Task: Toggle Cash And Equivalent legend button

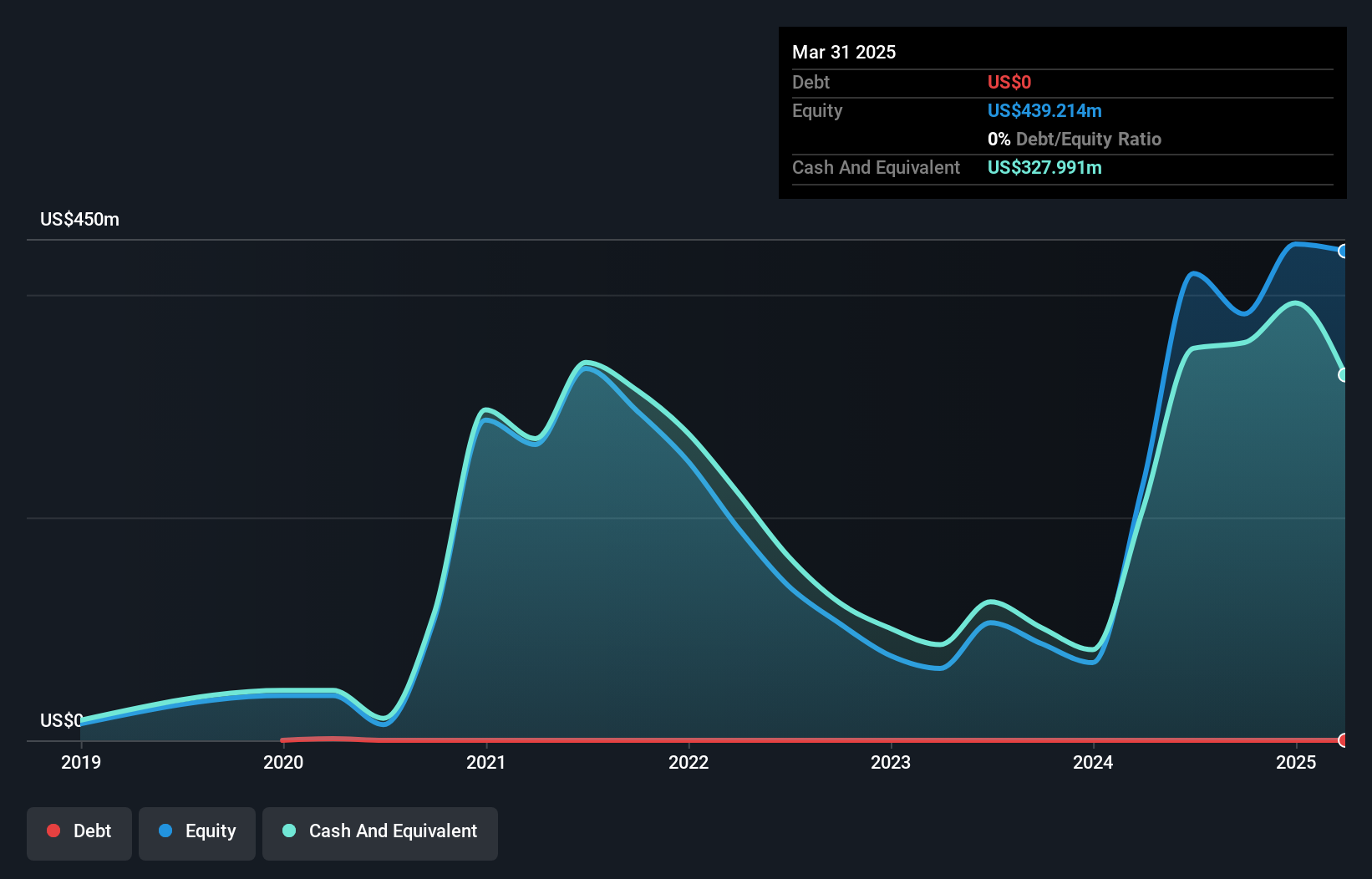Action: click(380, 833)
